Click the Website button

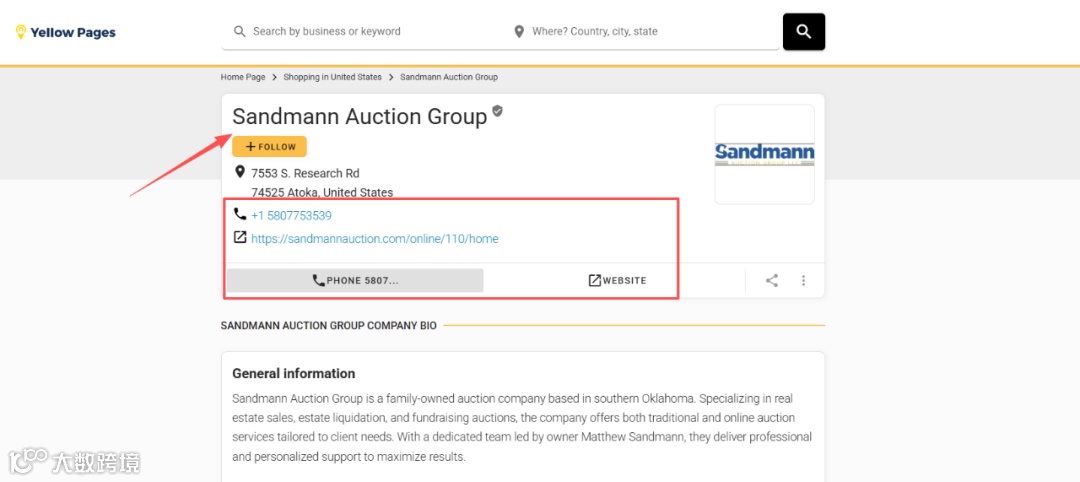pos(617,281)
